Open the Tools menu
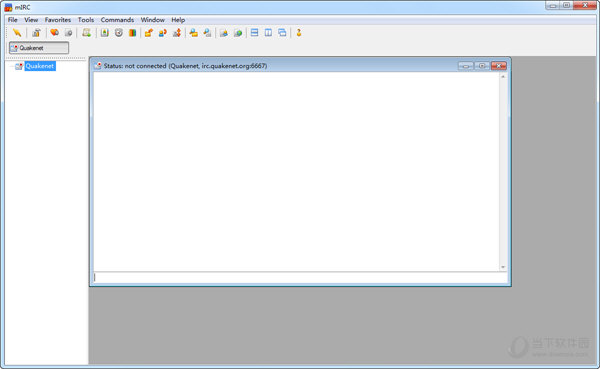Image resolution: width=600 pixels, height=369 pixels. [x=86, y=20]
